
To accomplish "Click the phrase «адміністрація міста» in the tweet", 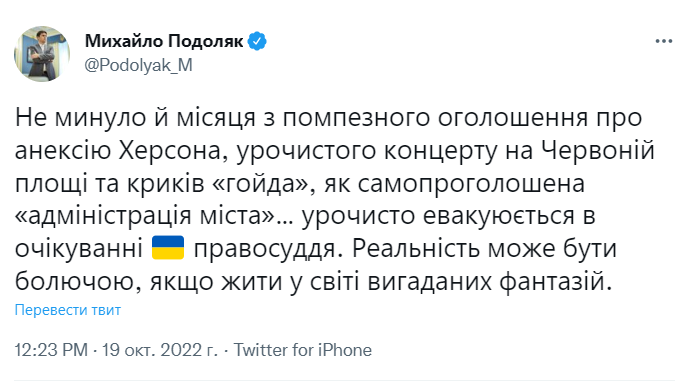I will (145, 216).
